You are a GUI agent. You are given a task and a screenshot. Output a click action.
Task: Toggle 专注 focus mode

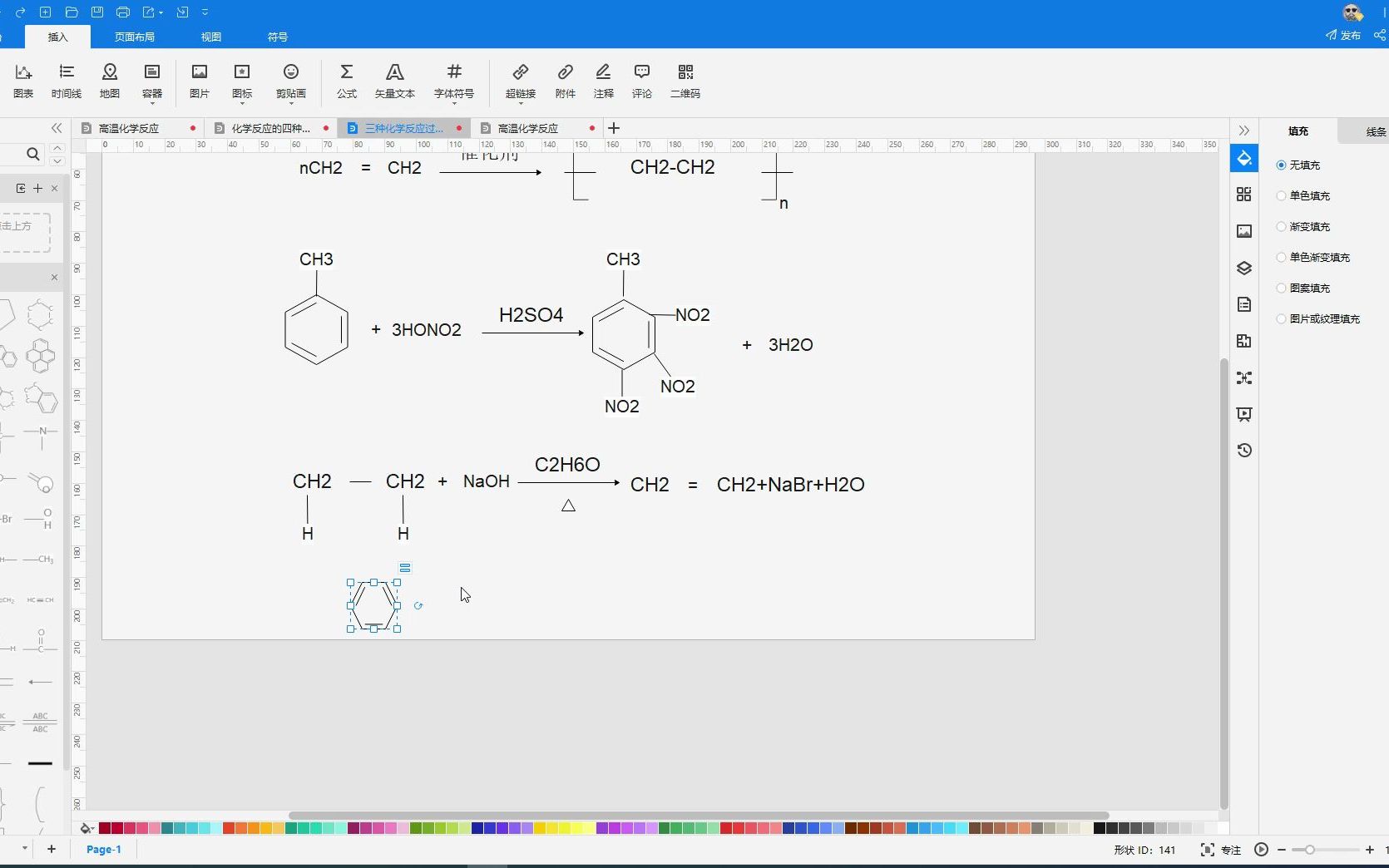pyautogui.click(x=1221, y=850)
